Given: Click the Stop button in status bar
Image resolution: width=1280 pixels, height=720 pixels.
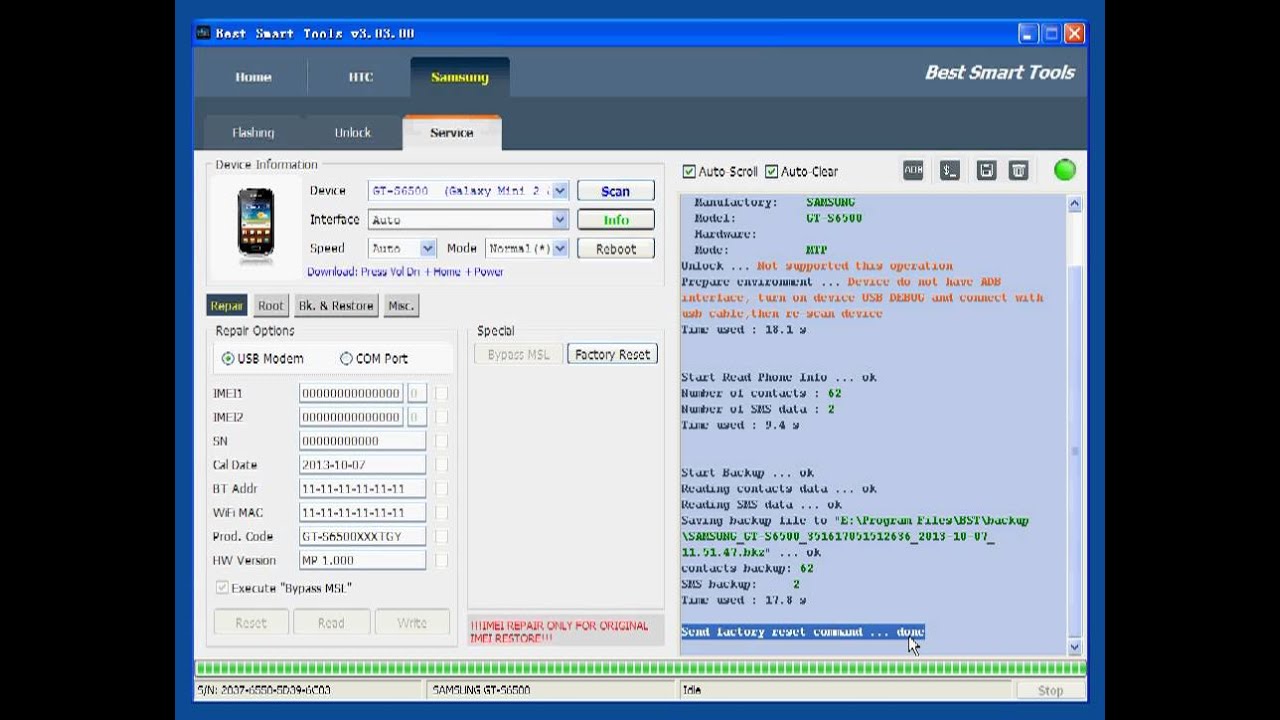Looking at the screenshot, I should pyautogui.click(x=1050, y=690).
